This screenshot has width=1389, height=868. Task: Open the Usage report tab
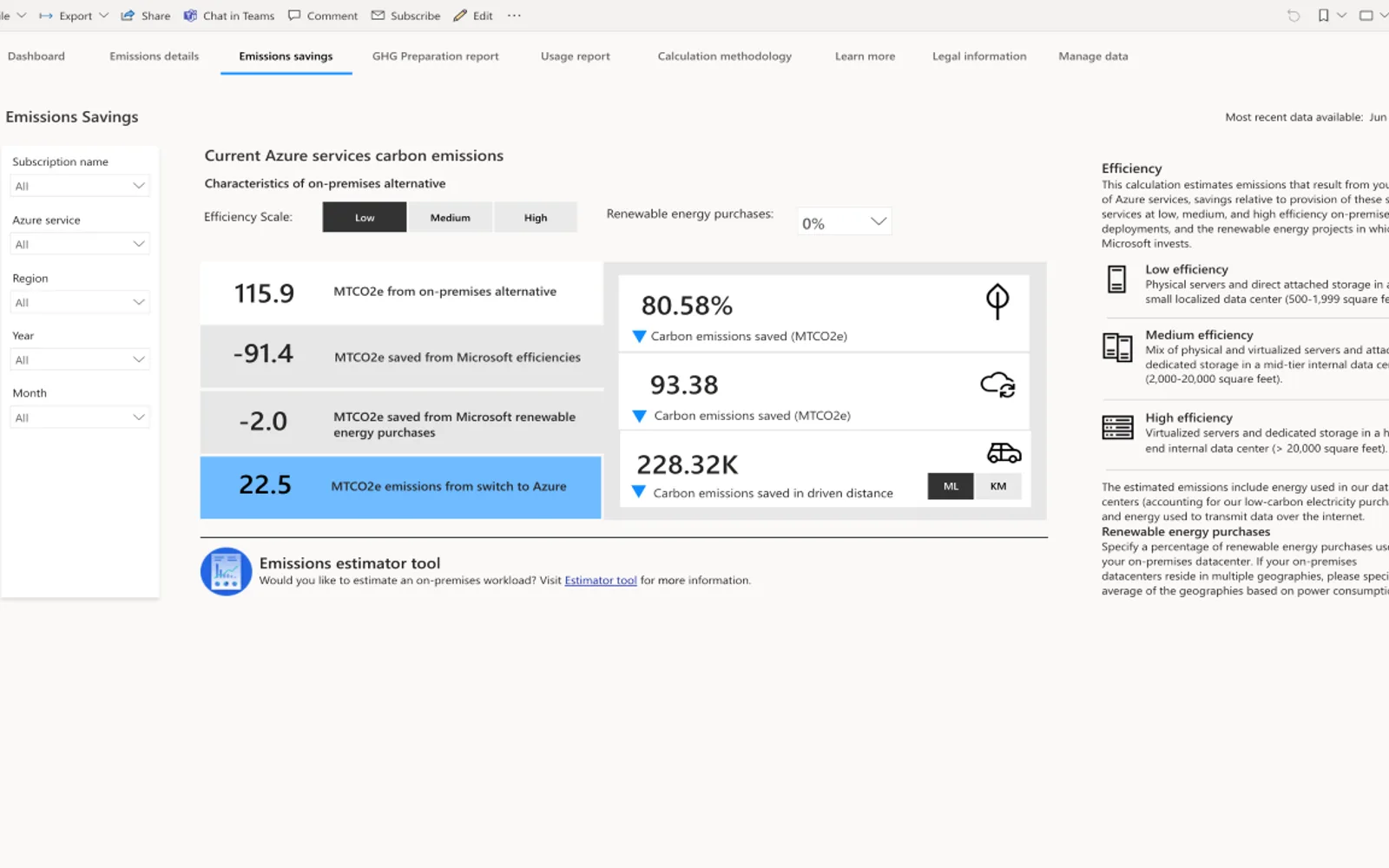click(x=576, y=56)
